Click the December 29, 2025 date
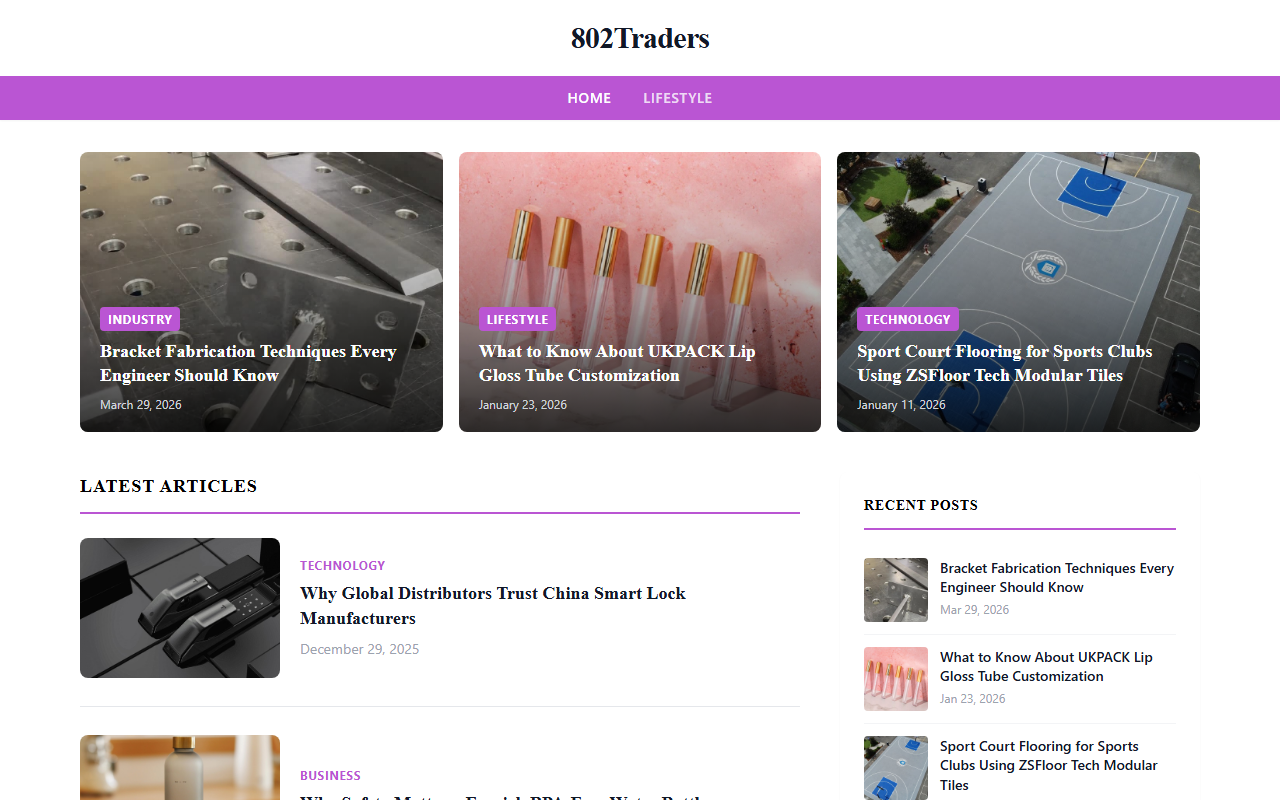Viewport: 1280px width, 800px height. click(360, 649)
